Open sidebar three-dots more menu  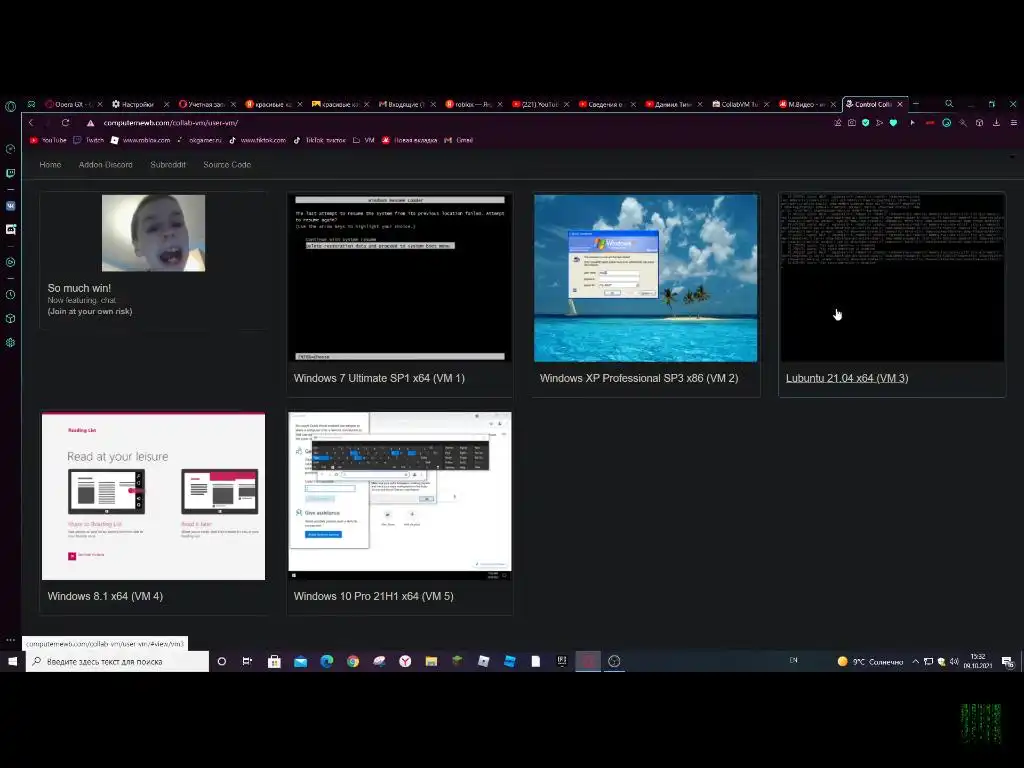pyautogui.click(x=10, y=640)
